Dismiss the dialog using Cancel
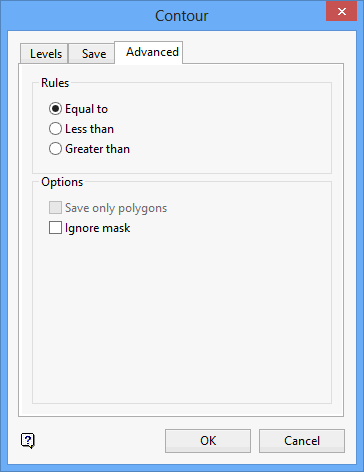364x472 pixels. pos(302,441)
